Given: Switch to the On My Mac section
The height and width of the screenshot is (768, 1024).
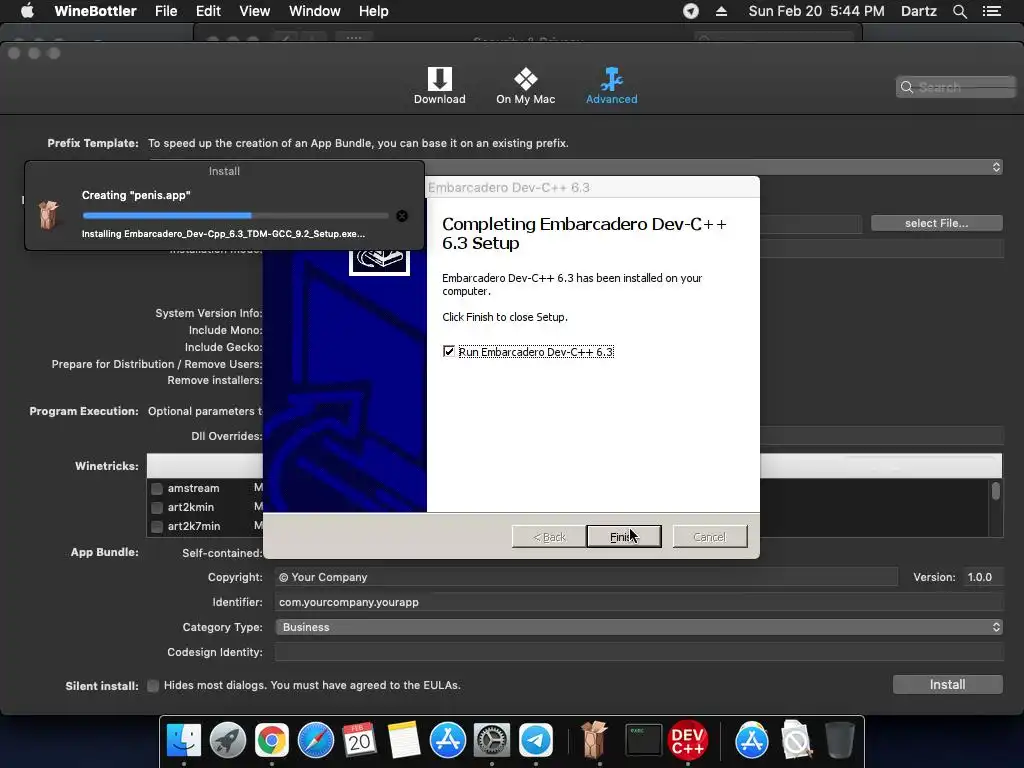Looking at the screenshot, I should (x=525, y=86).
